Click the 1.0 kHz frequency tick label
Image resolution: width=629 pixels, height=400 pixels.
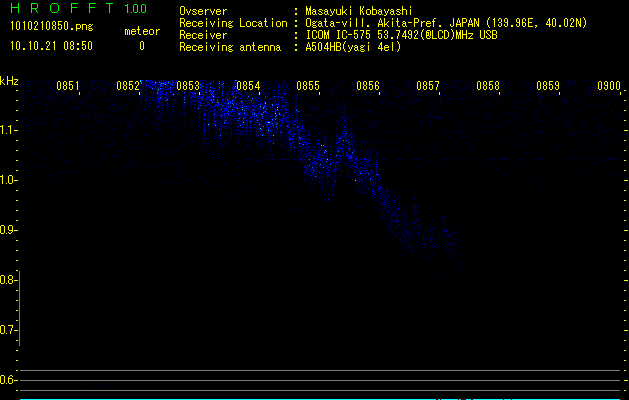tap(7, 180)
